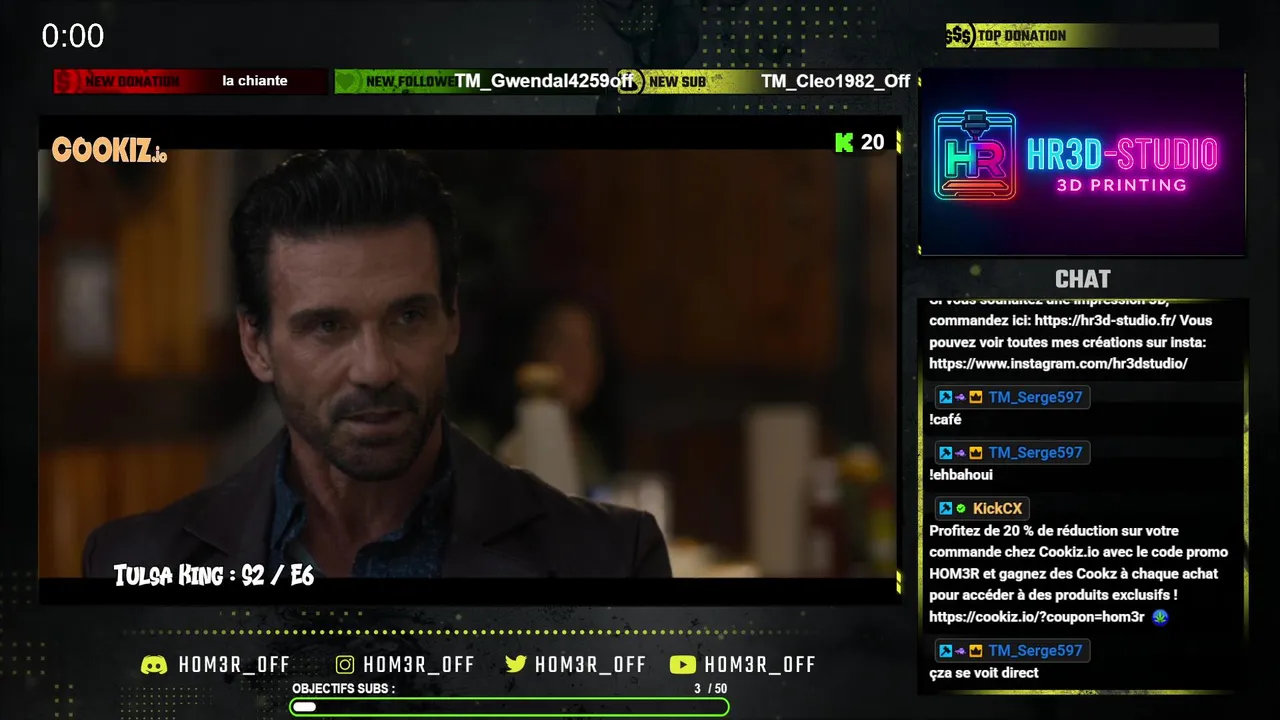Image resolution: width=1280 pixels, height=720 pixels.
Task: Click the HR3D-Studio 3D Printing banner
Action: [x=1082, y=163]
